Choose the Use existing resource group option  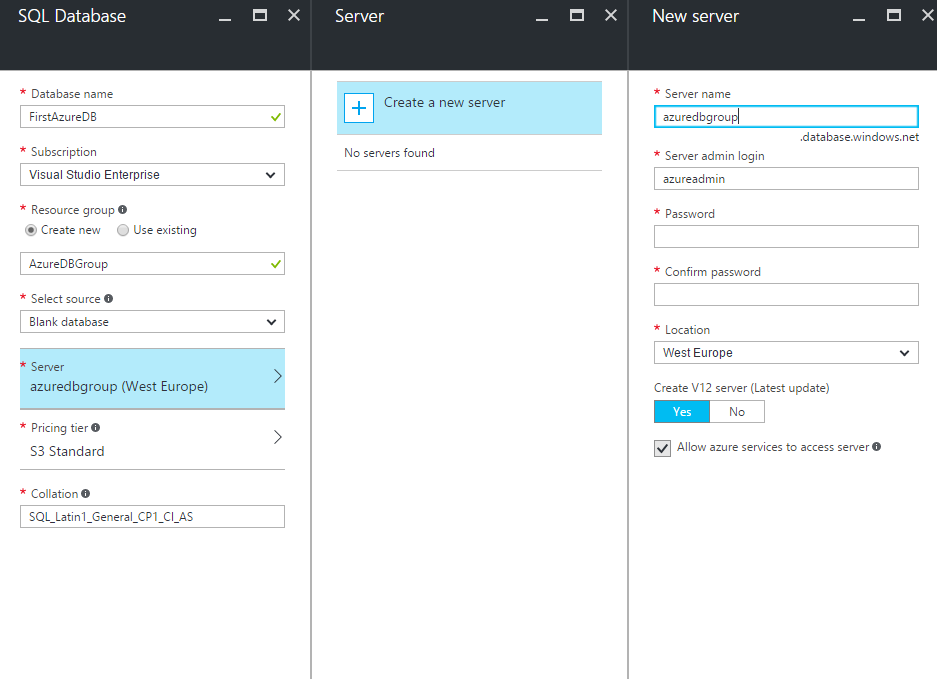click(x=123, y=230)
